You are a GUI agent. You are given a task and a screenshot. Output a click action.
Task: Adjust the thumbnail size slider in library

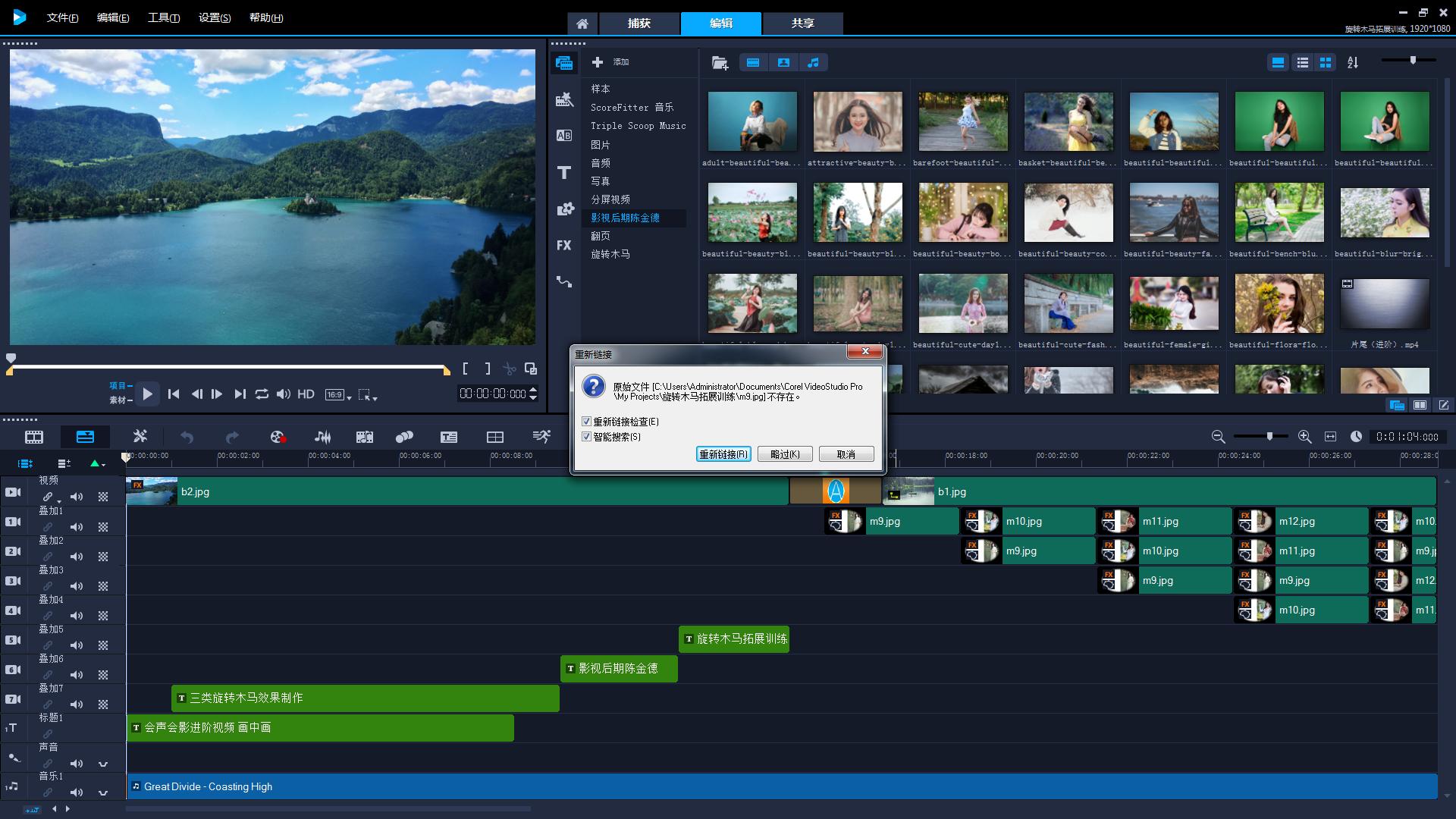tap(1413, 60)
